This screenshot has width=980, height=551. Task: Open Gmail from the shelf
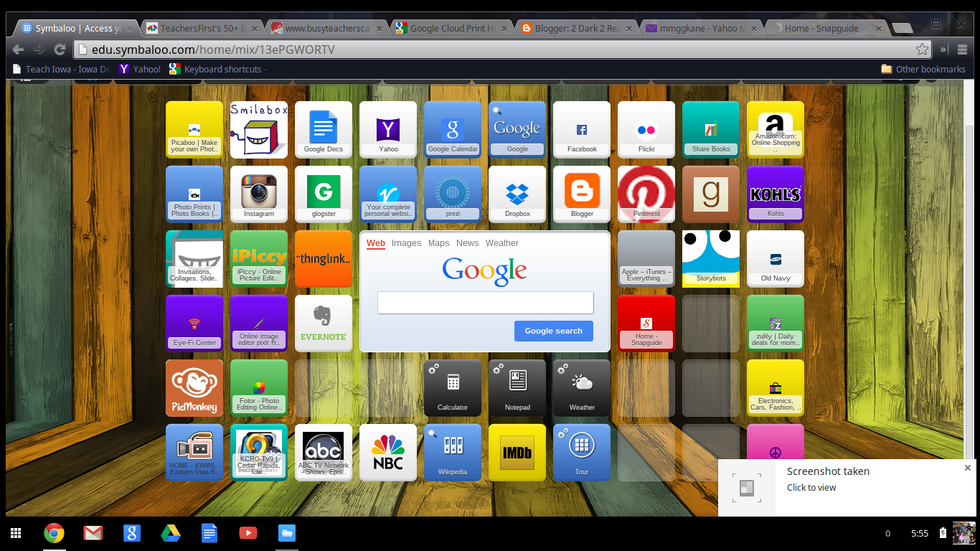(93, 533)
